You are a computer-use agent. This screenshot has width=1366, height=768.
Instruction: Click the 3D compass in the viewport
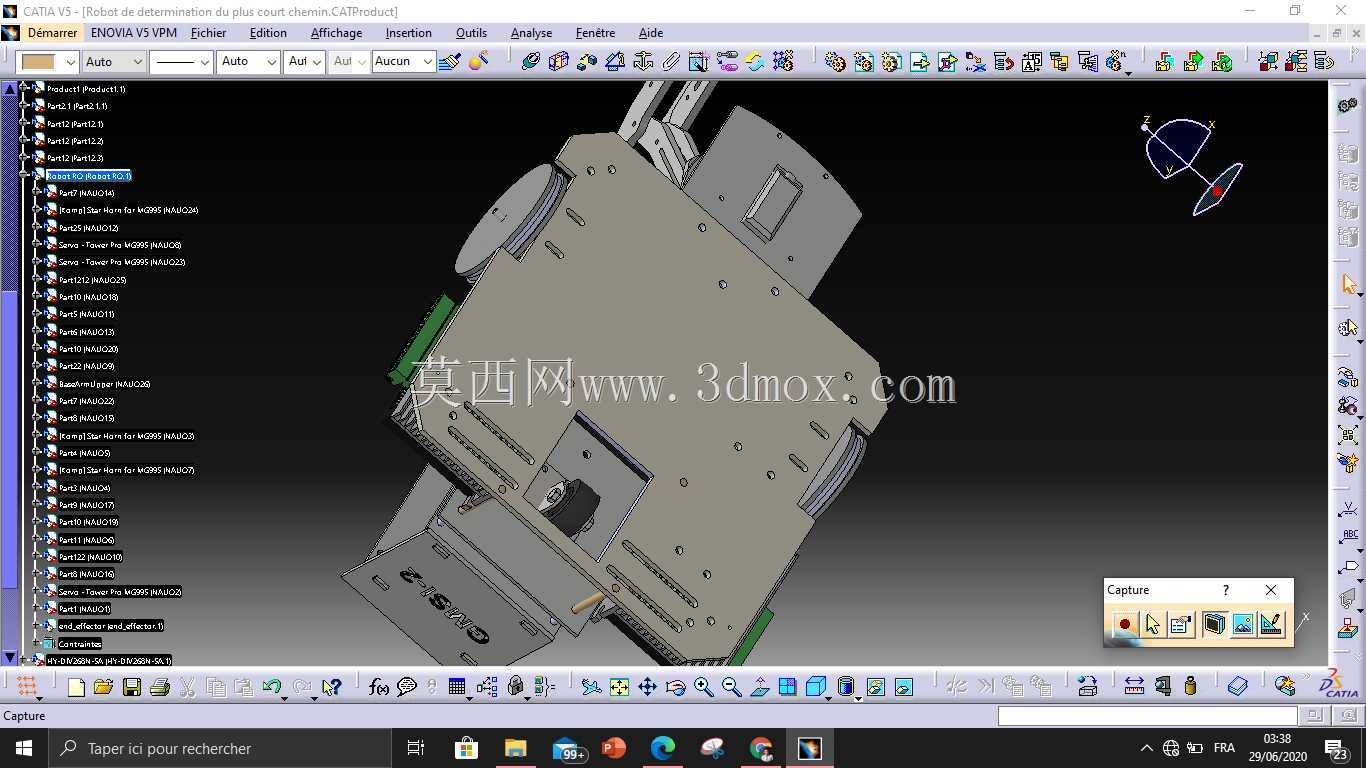tap(1193, 165)
